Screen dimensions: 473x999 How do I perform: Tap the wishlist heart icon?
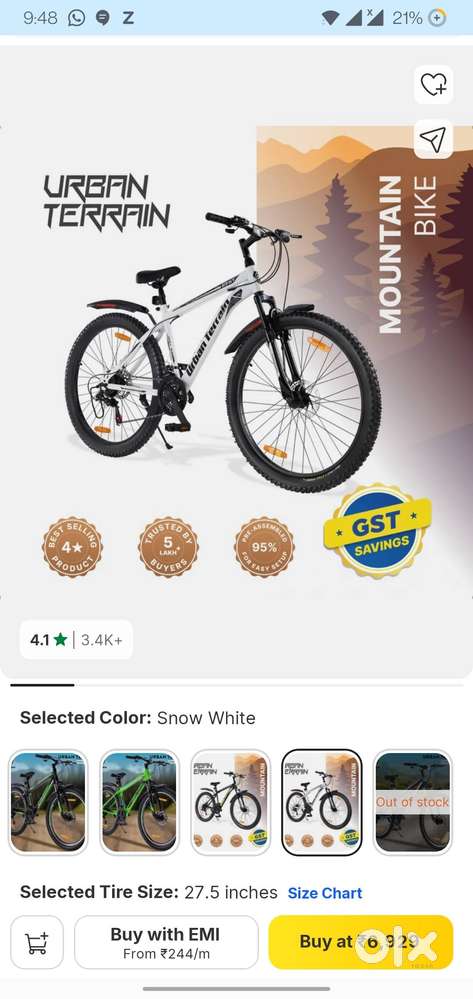tap(433, 84)
